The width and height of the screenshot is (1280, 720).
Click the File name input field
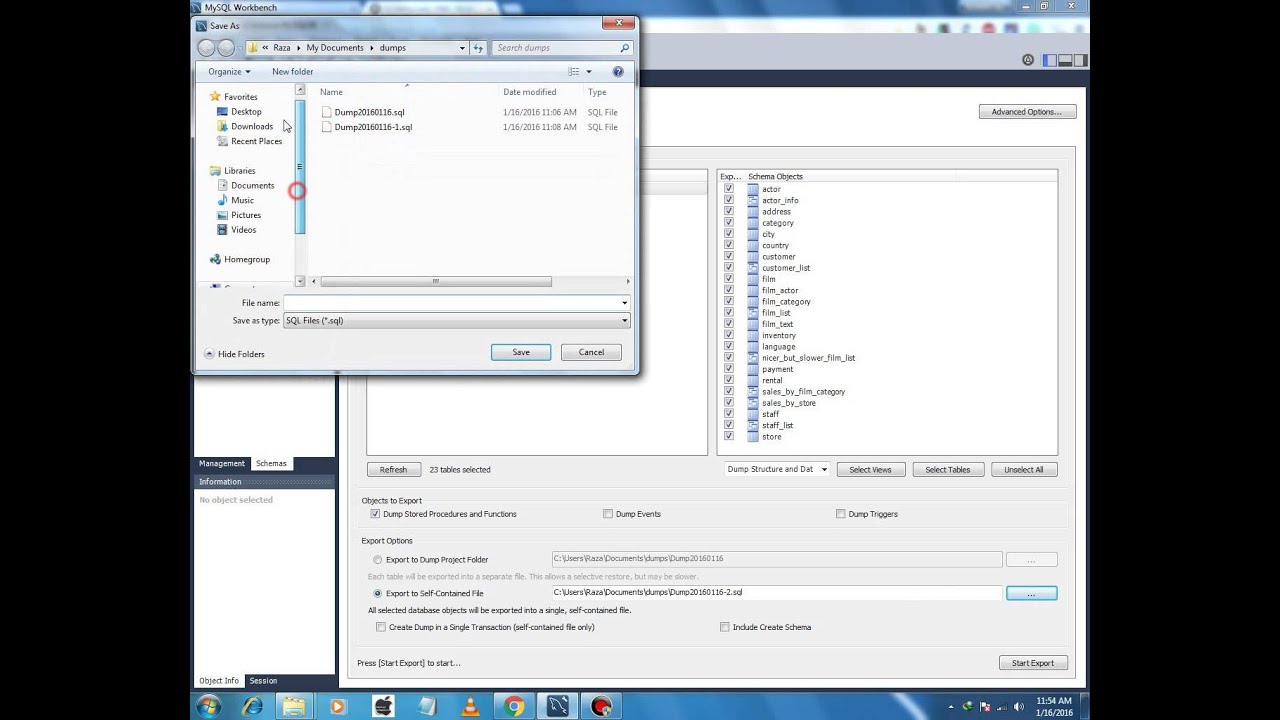tap(451, 303)
